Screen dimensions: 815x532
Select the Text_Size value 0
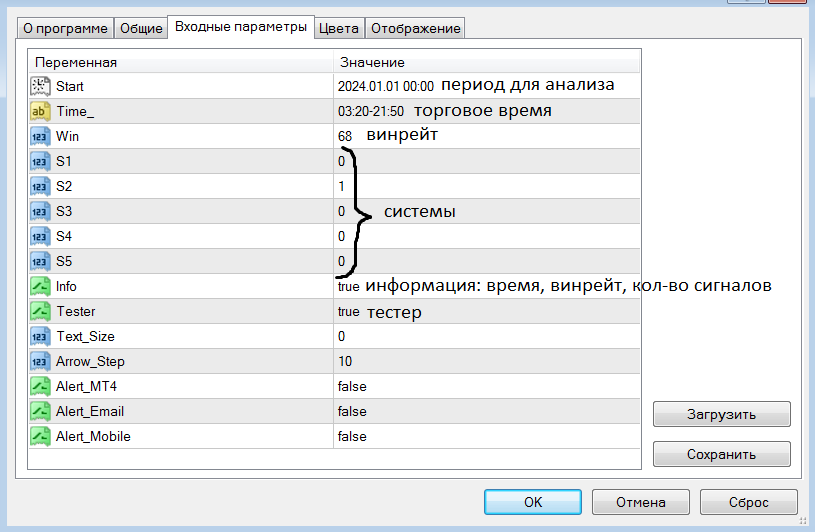point(341,336)
